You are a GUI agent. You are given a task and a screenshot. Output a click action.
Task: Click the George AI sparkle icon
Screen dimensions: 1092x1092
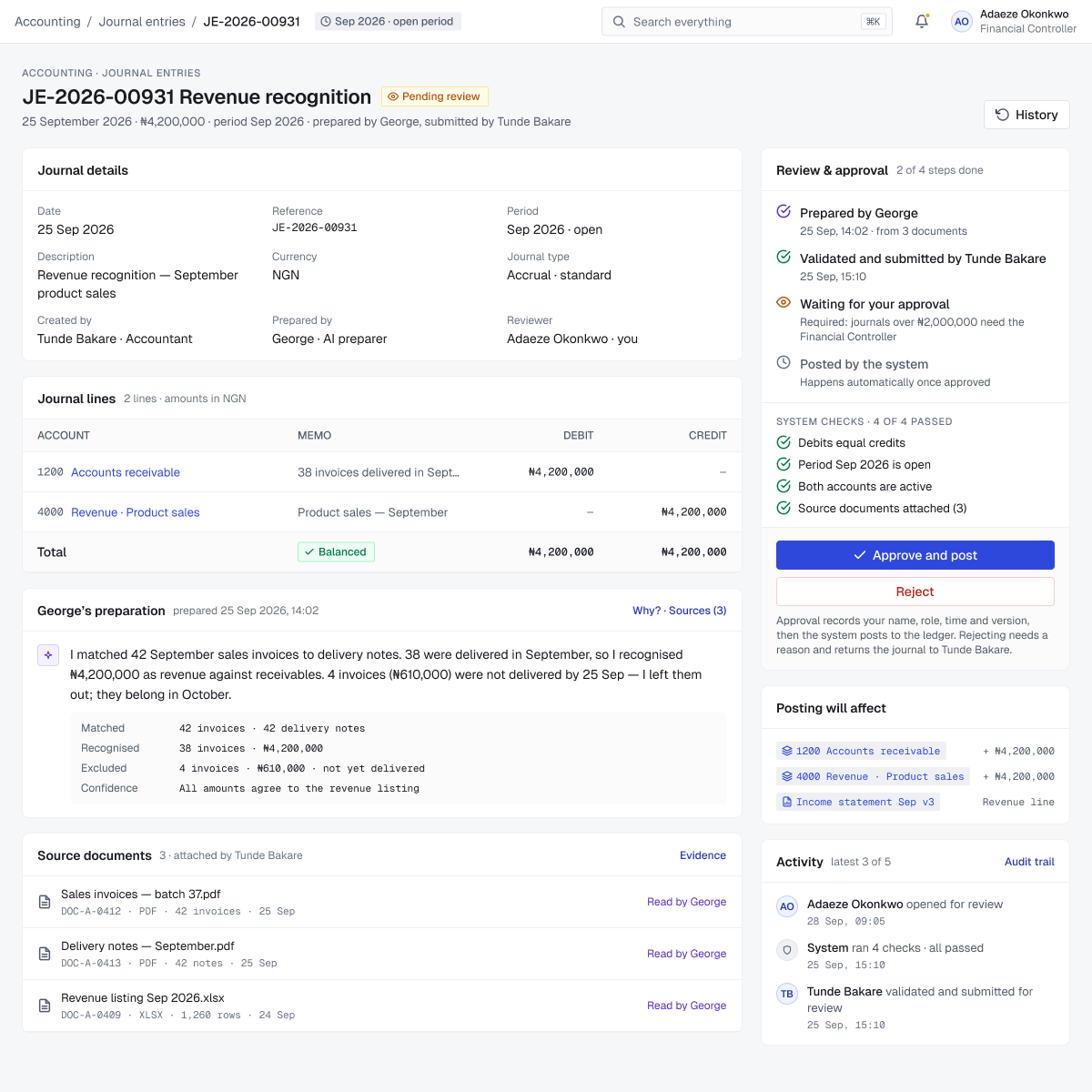point(48,654)
